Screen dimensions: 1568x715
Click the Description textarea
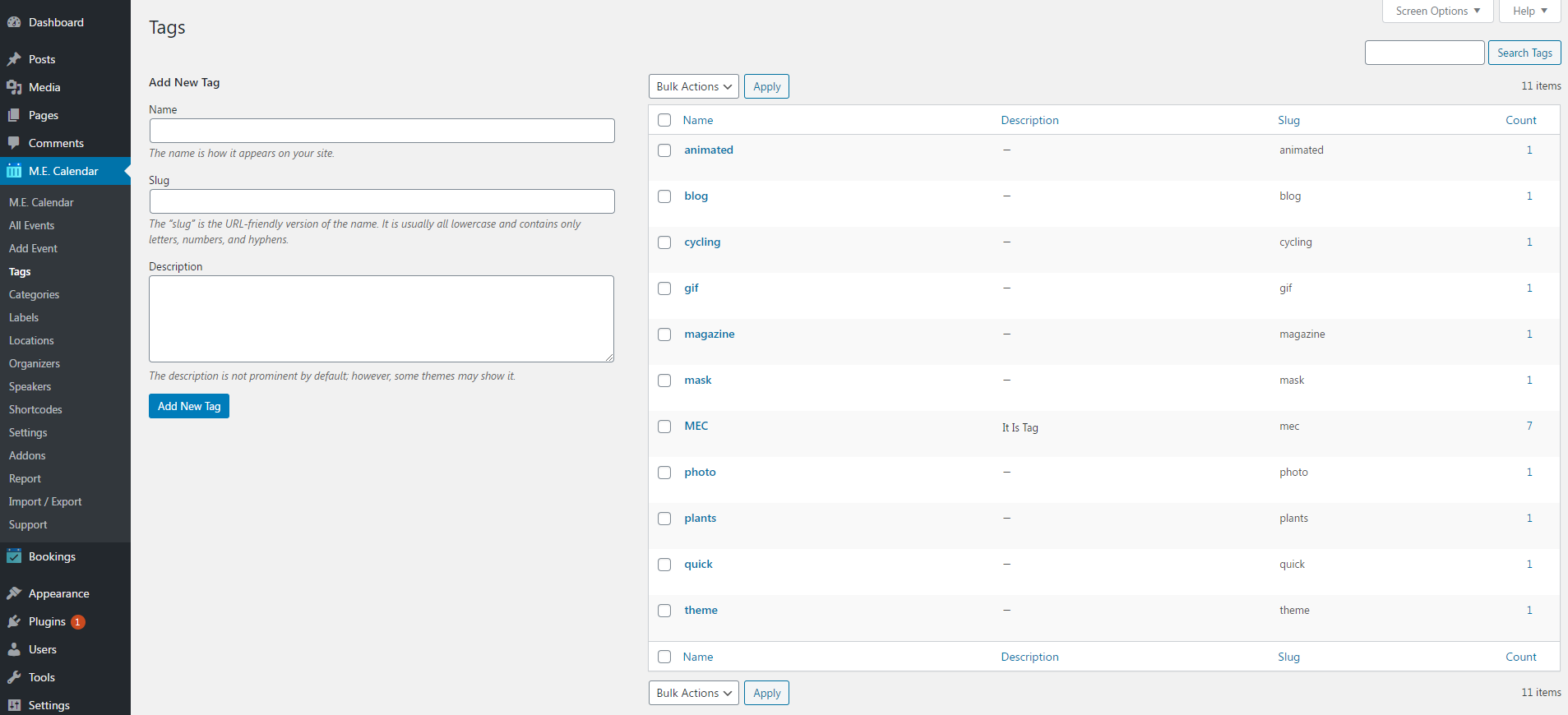click(382, 319)
